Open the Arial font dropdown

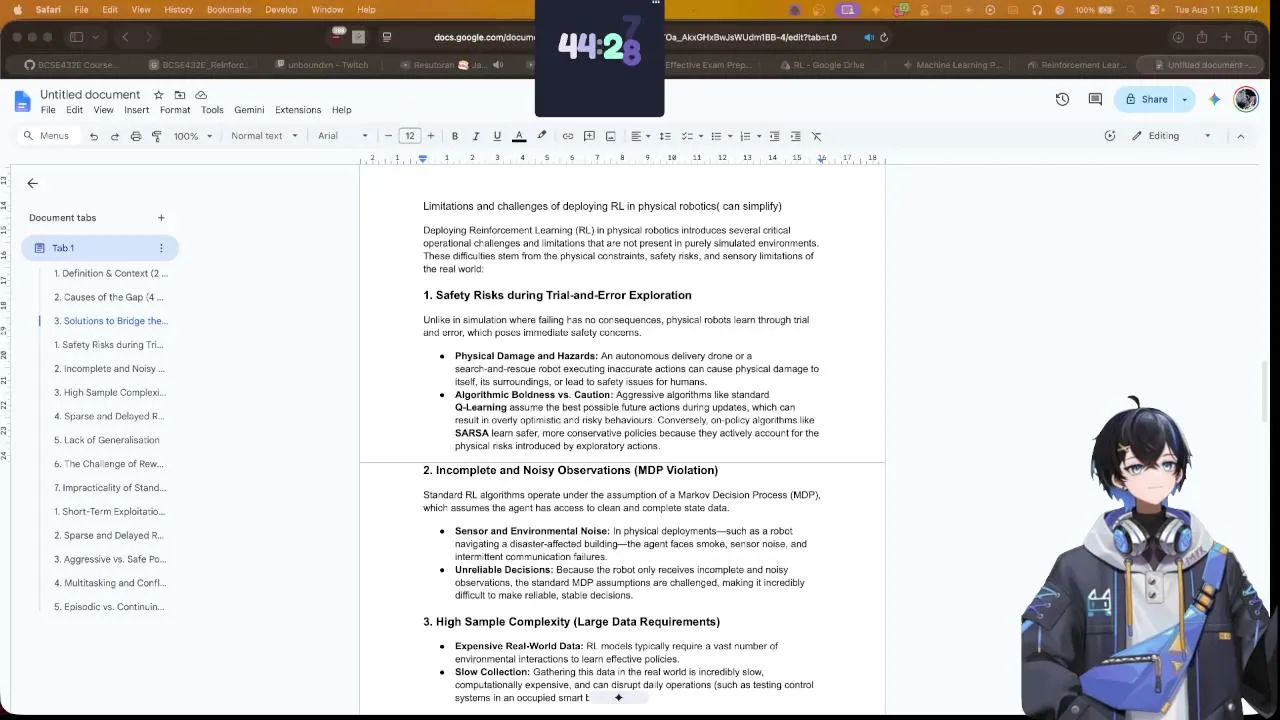coord(343,136)
